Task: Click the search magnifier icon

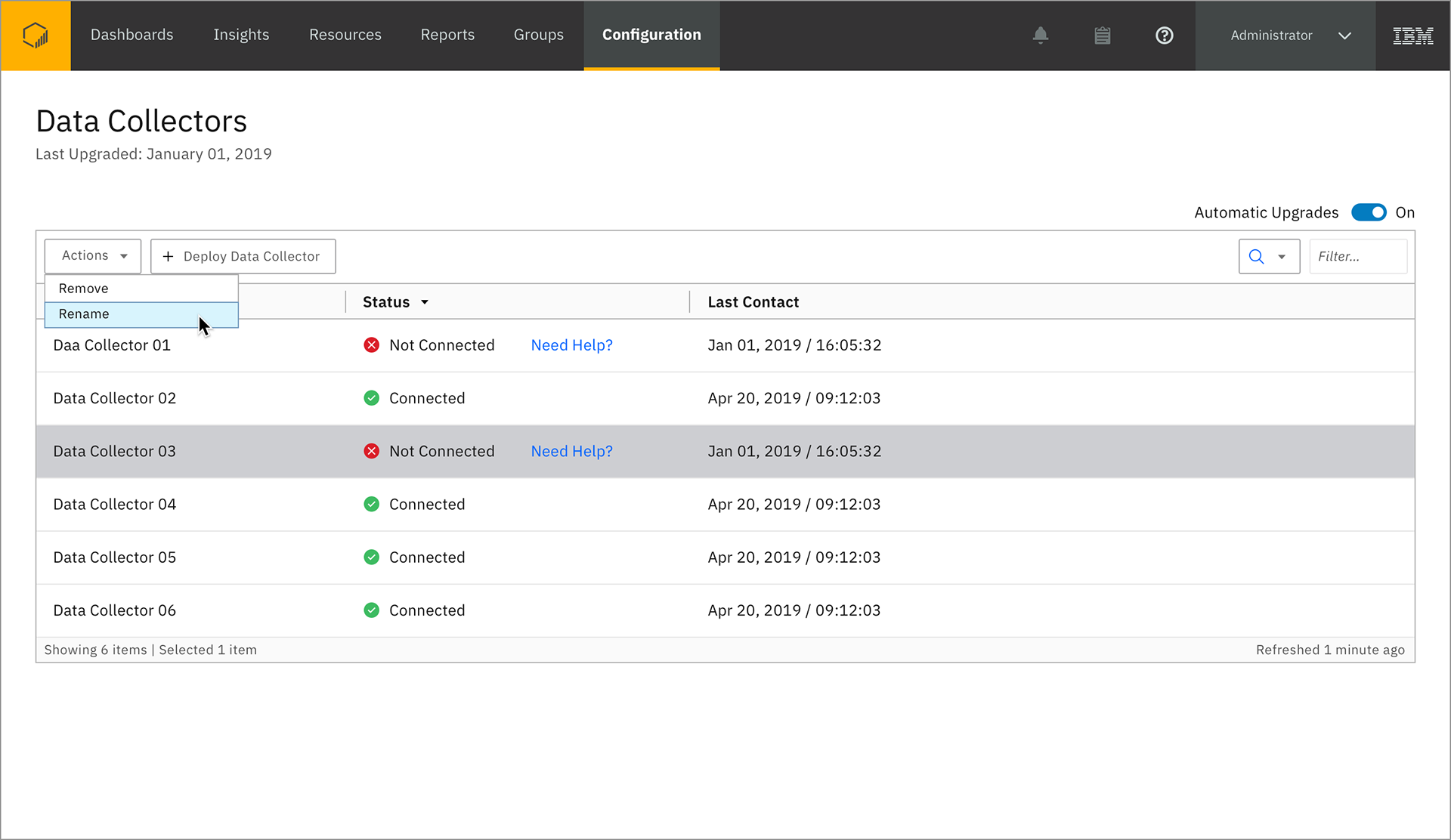Action: [x=1256, y=257]
